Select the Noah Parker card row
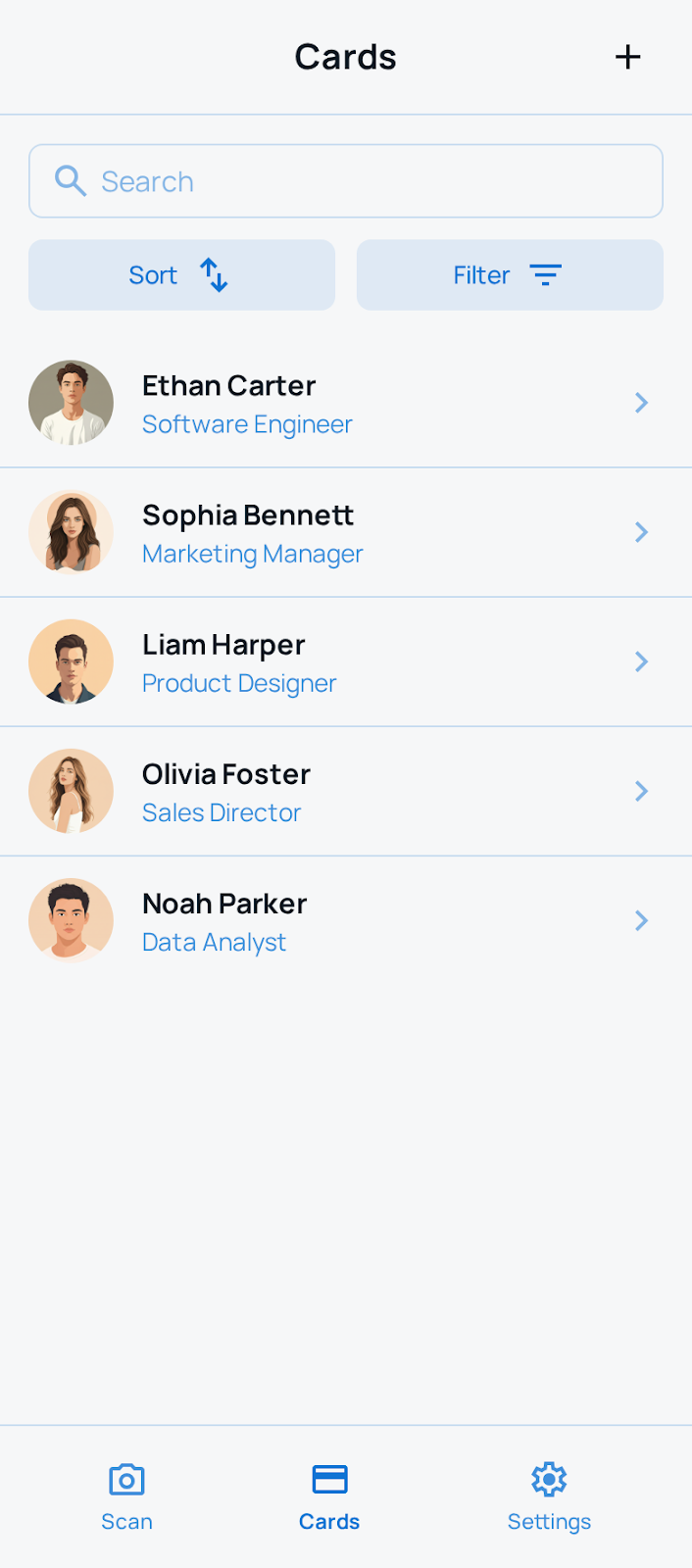Screen dimensions: 692x1568 345,920
